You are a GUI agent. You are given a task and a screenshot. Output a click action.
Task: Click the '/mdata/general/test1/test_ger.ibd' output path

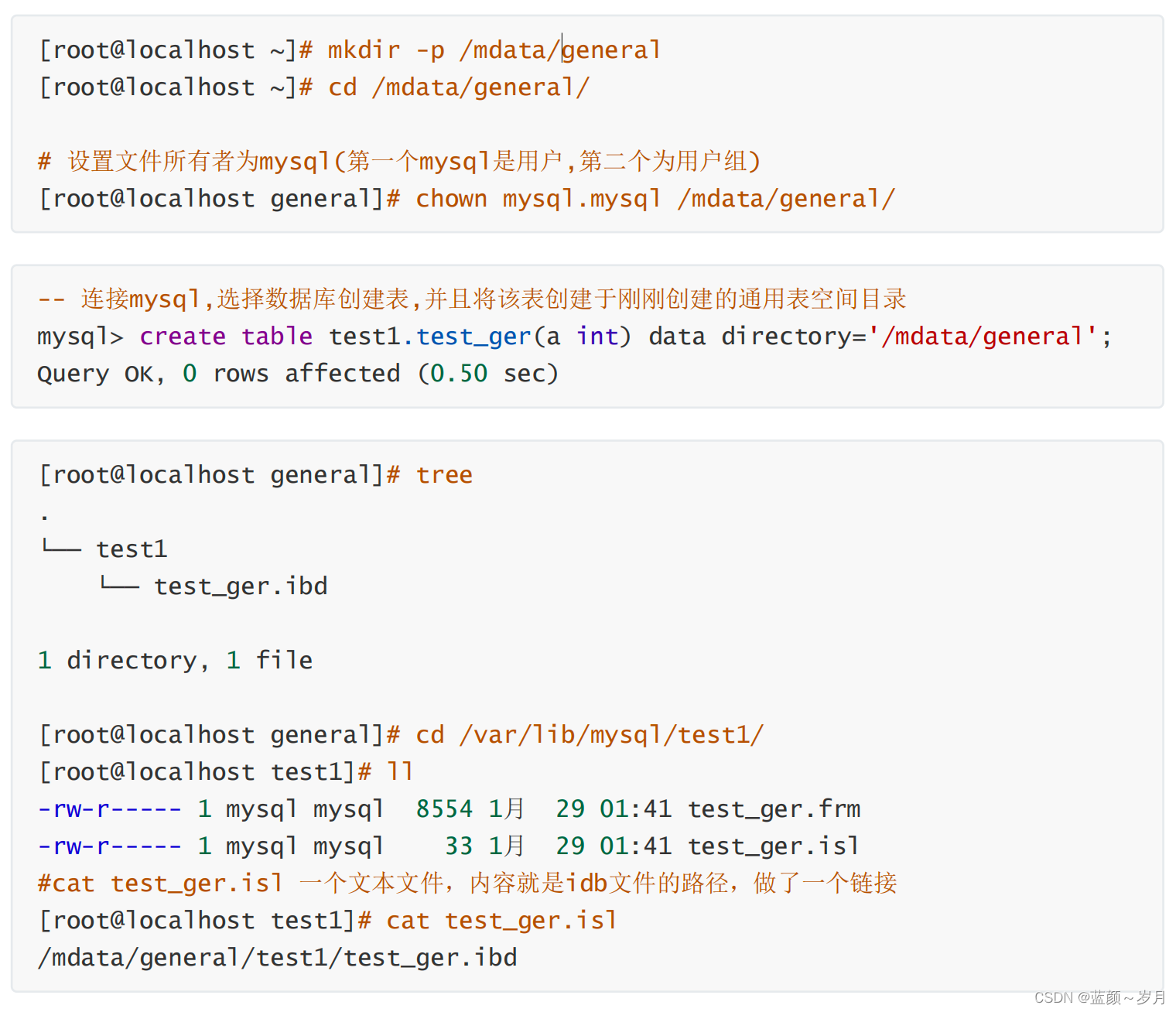click(277, 958)
